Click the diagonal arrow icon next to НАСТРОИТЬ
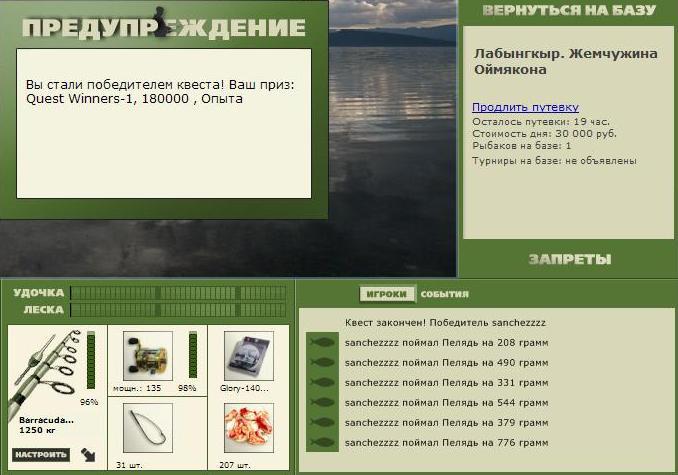 click(88, 455)
